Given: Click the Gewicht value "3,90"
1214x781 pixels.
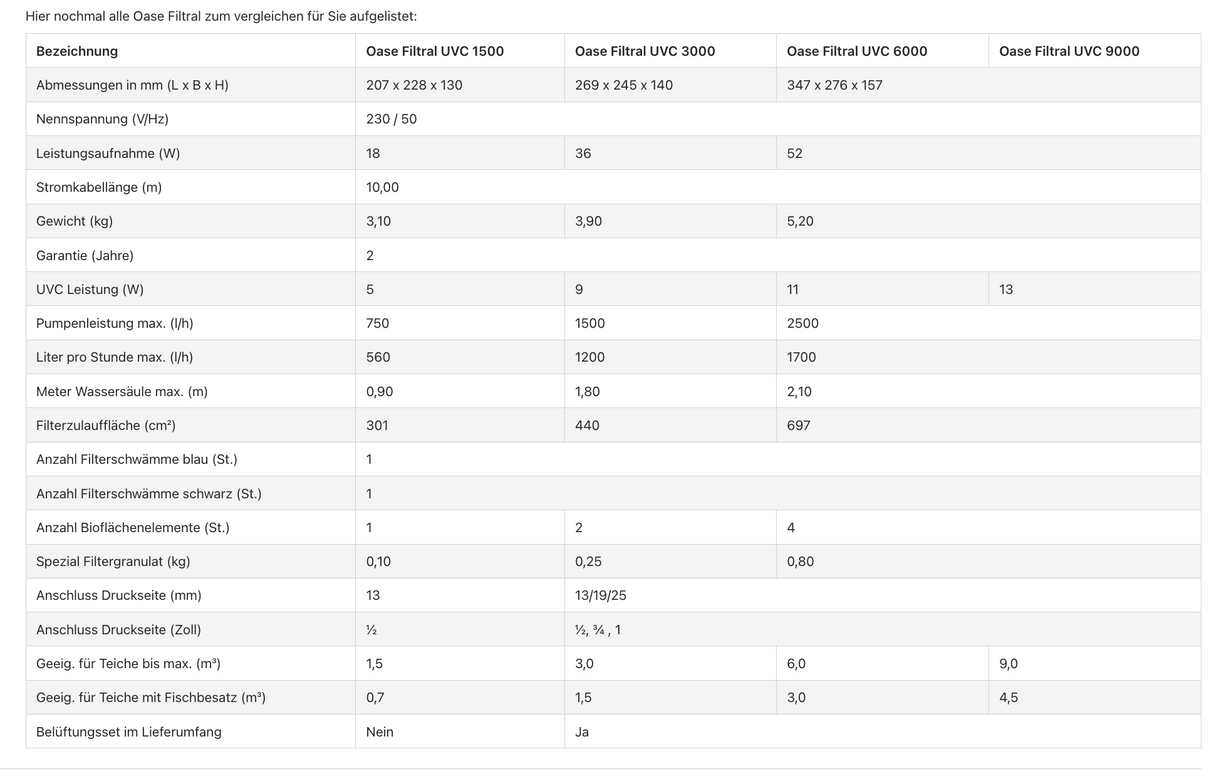Looking at the screenshot, I should [588, 221].
